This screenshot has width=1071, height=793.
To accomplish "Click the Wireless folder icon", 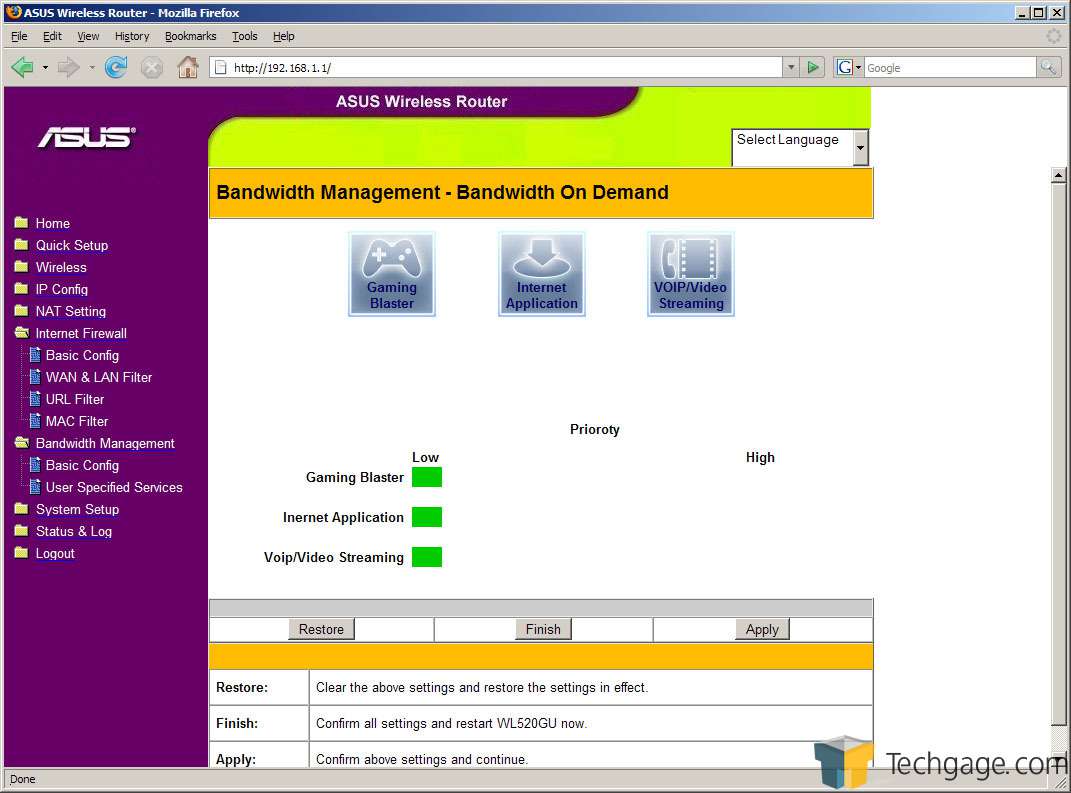I will [x=21, y=266].
